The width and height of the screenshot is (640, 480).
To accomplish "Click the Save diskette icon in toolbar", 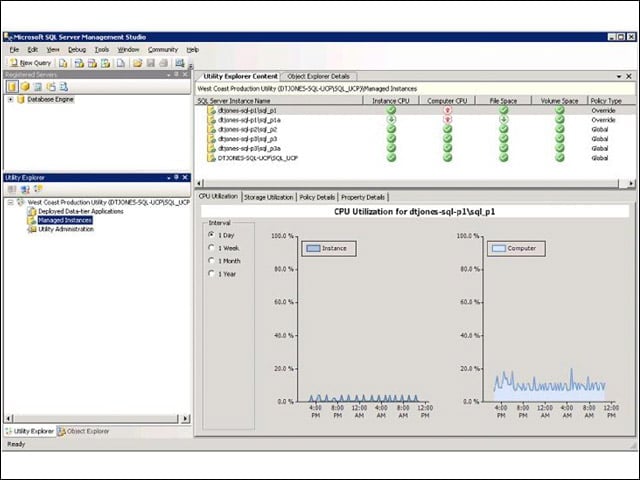I will click(x=151, y=63).
